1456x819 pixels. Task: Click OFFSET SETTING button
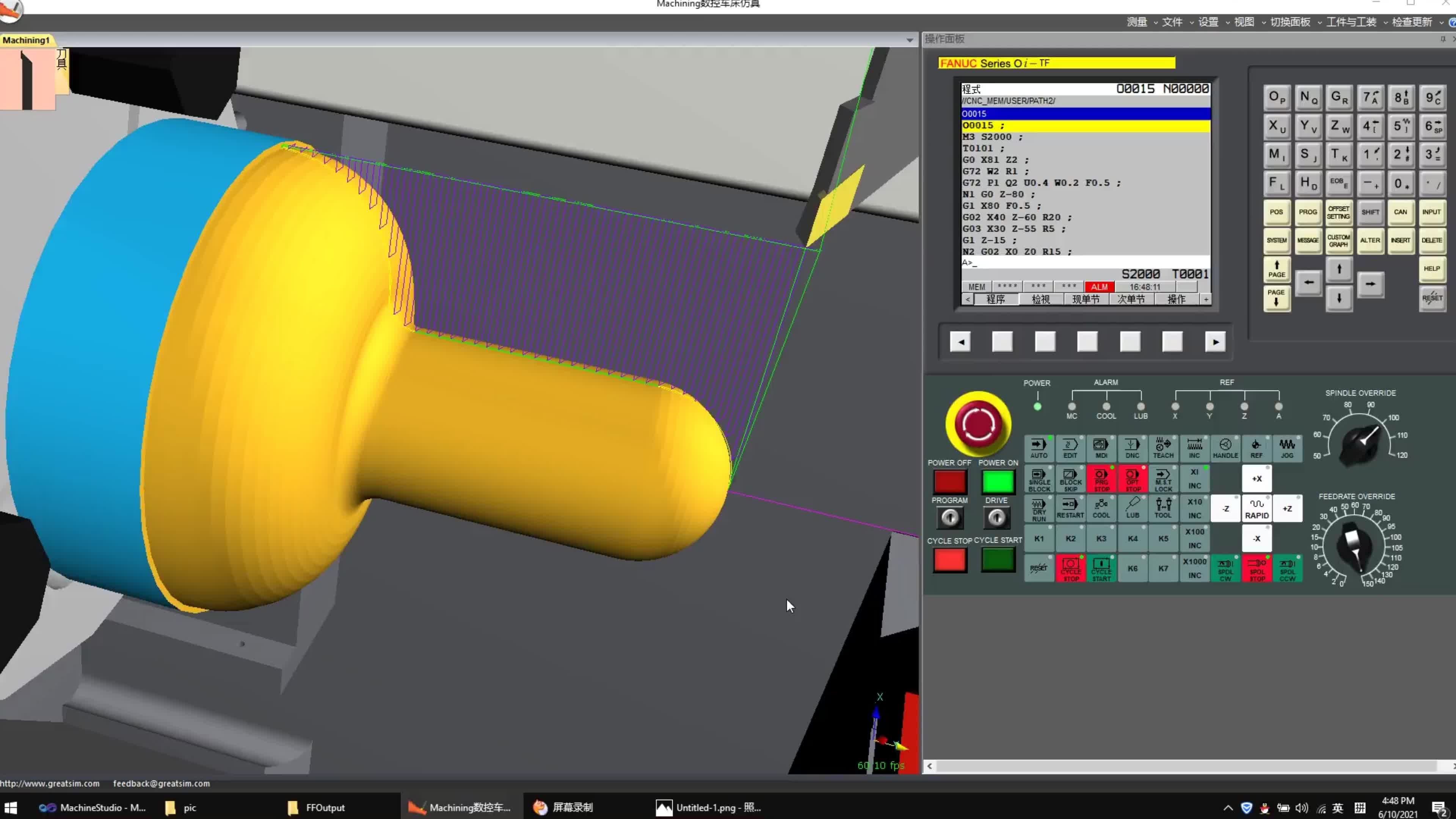click(x=1338, y=212)
